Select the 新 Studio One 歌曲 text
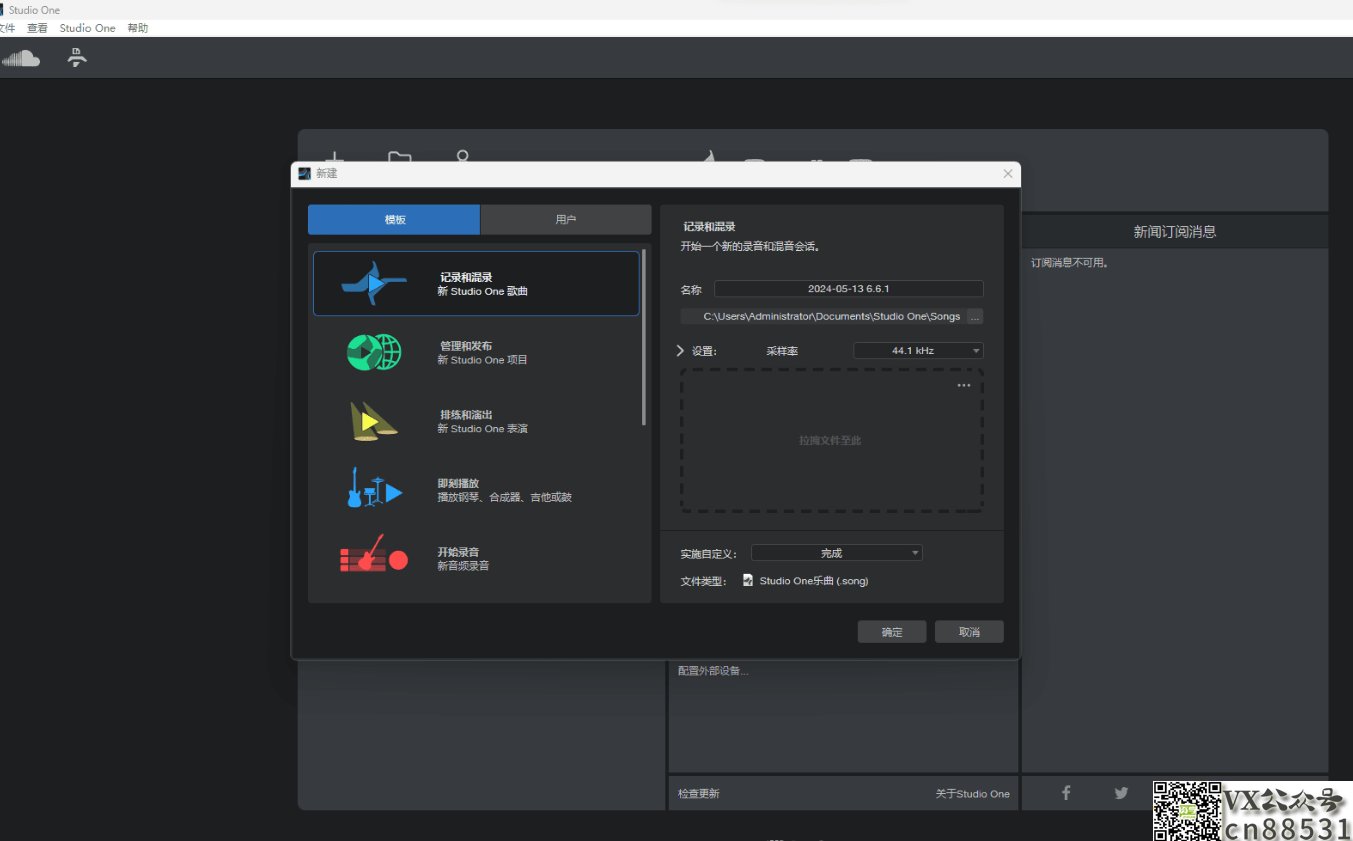Viewport: 1353px width, 841px height. 482,292
